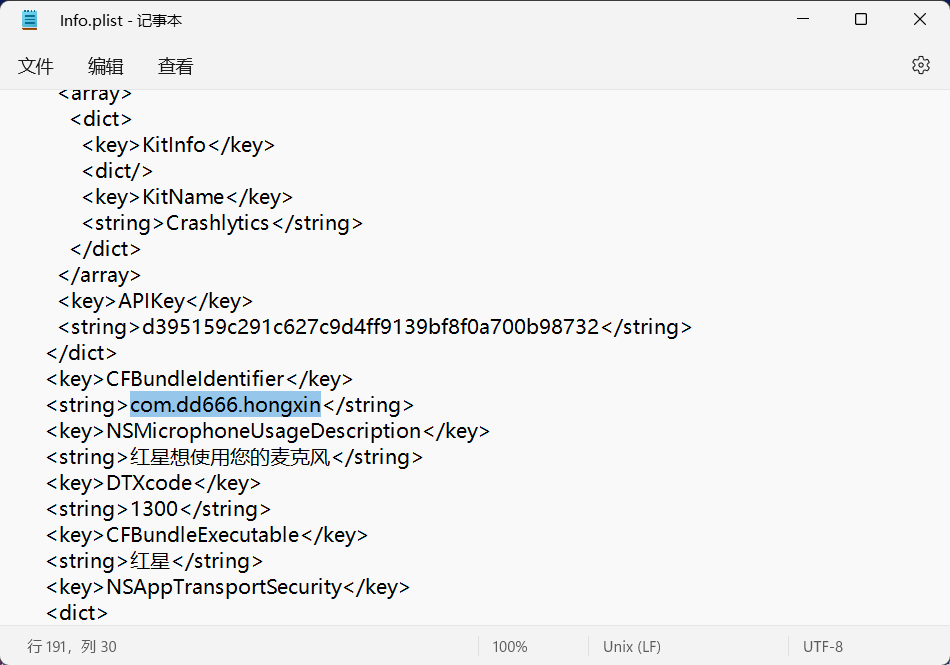Image resolution: width=950 pixels, height=665 pixels.
Task: Click the UTF-8 encoding indicator
Action: pos(823,647)
